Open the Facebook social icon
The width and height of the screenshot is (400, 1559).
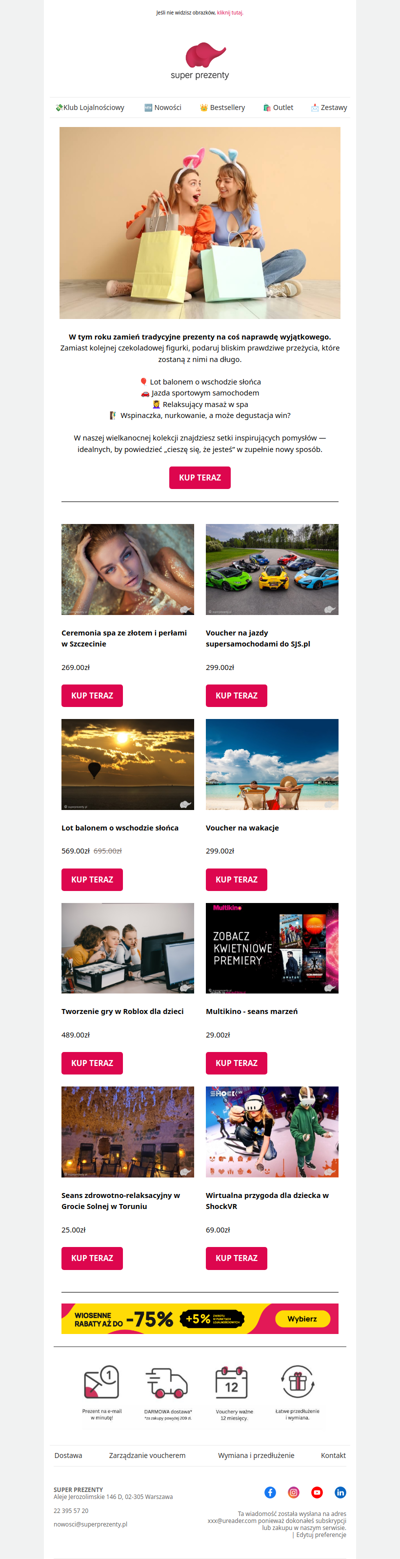[x=270, y=1492]
